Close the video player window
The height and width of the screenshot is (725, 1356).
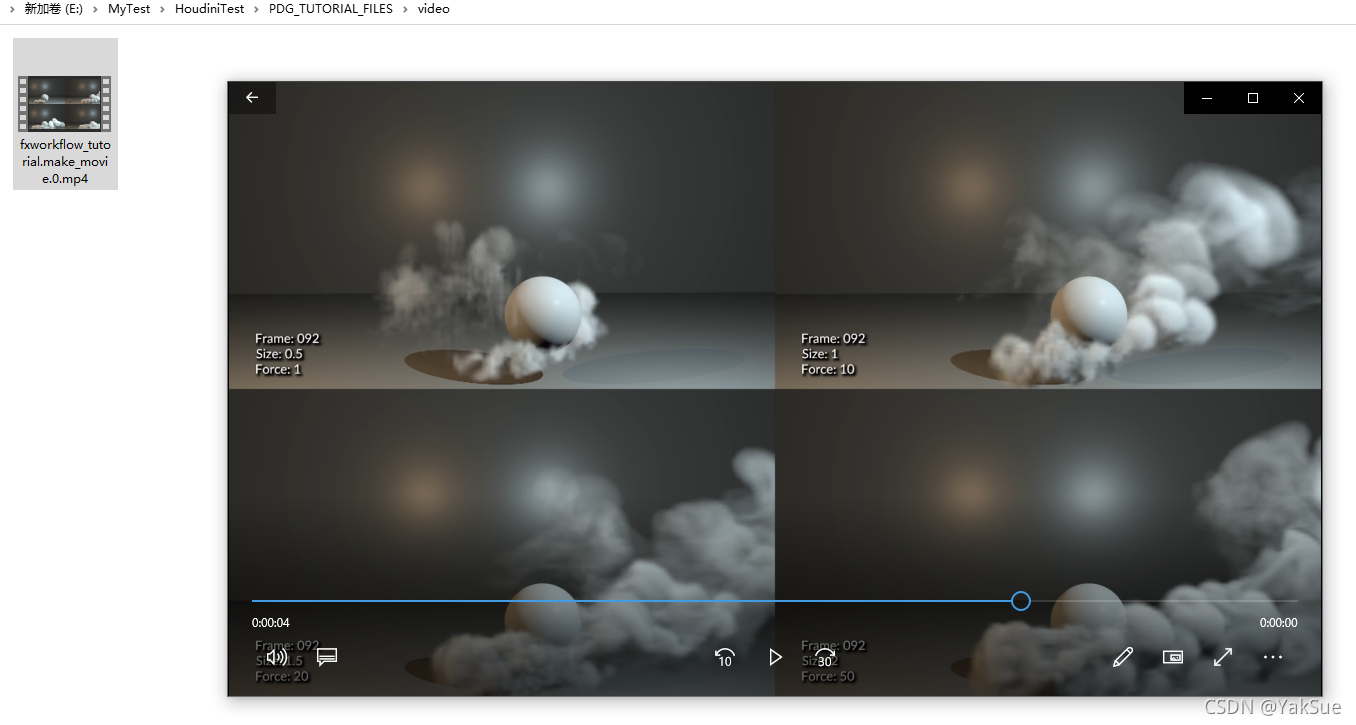(1299, 98)
